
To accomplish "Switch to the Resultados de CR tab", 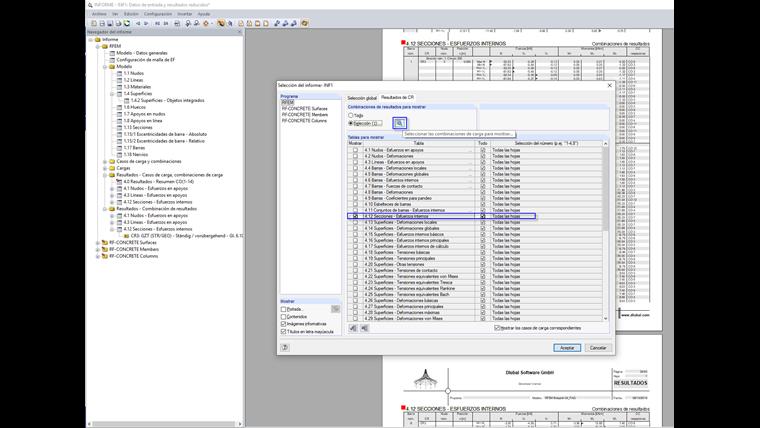I will tap(397, 97).
